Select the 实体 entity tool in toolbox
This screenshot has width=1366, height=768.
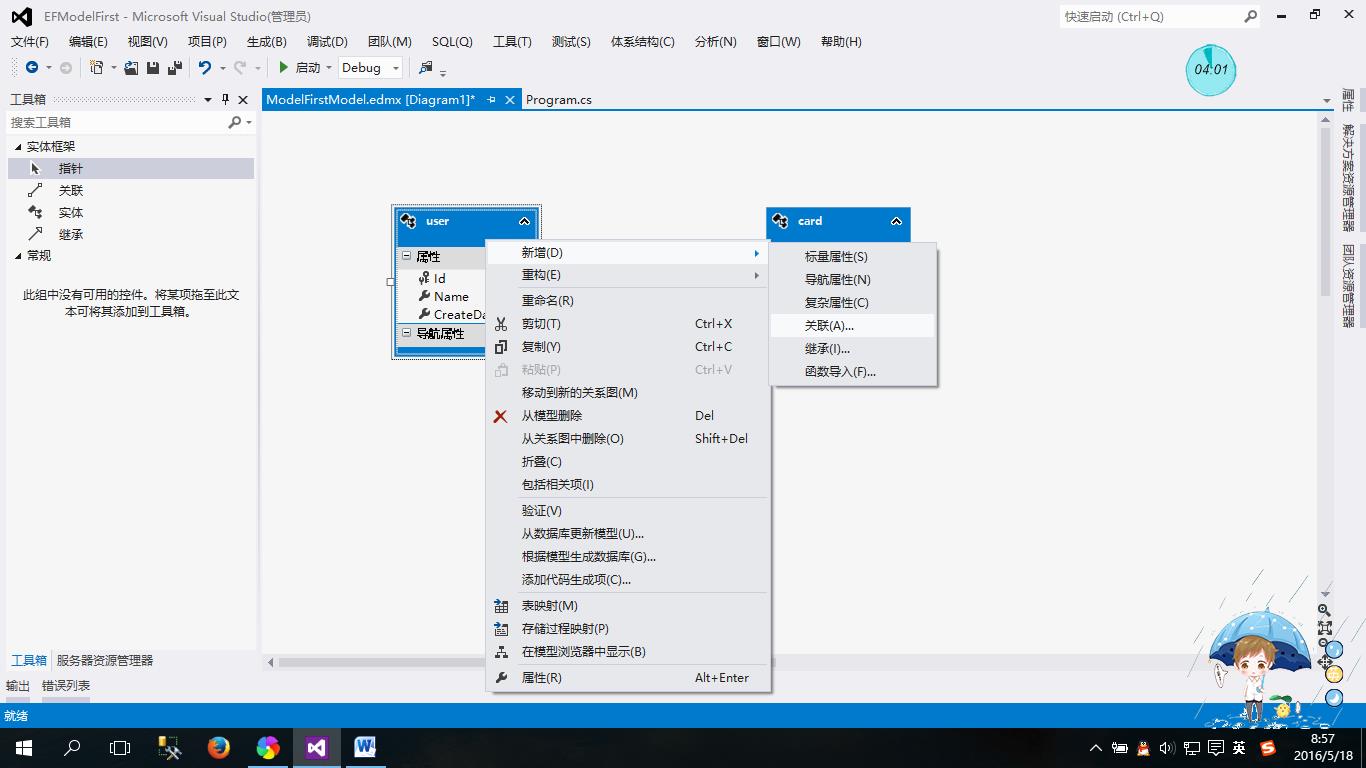point(131,212)
